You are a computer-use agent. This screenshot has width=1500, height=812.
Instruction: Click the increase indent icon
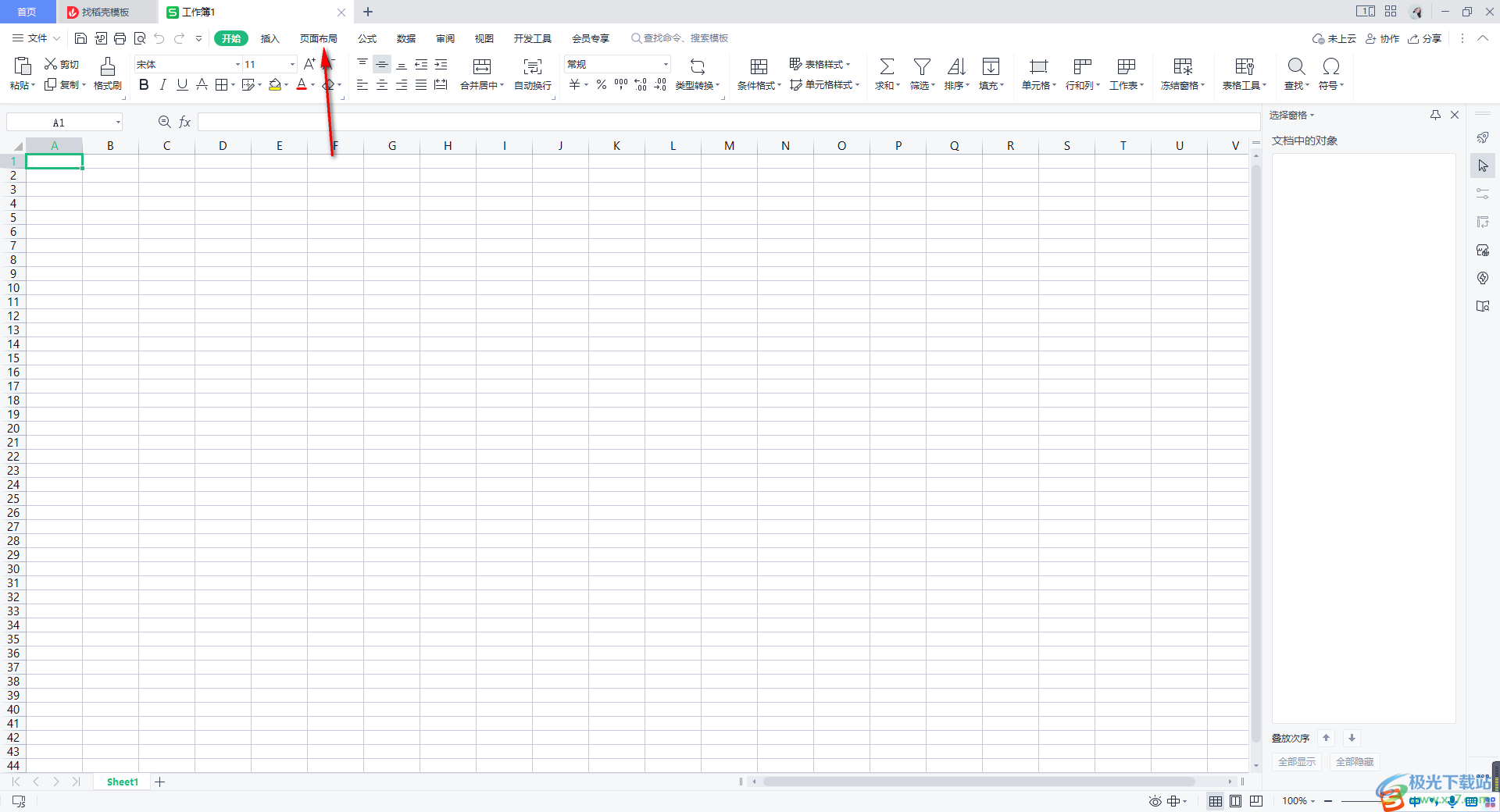[441, 64]
